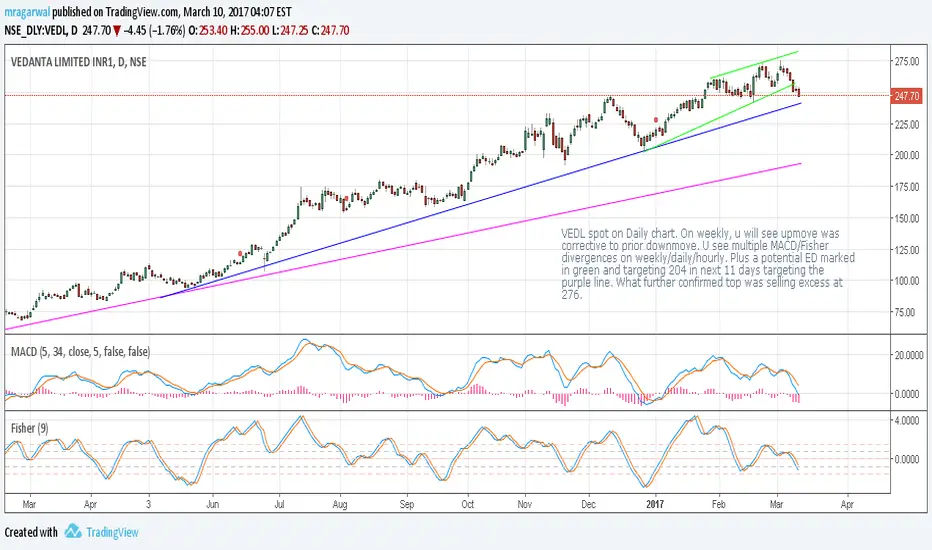
Task: Click the 200.00 price axis value
Action: pyautogui.click(x=907, y=155)
